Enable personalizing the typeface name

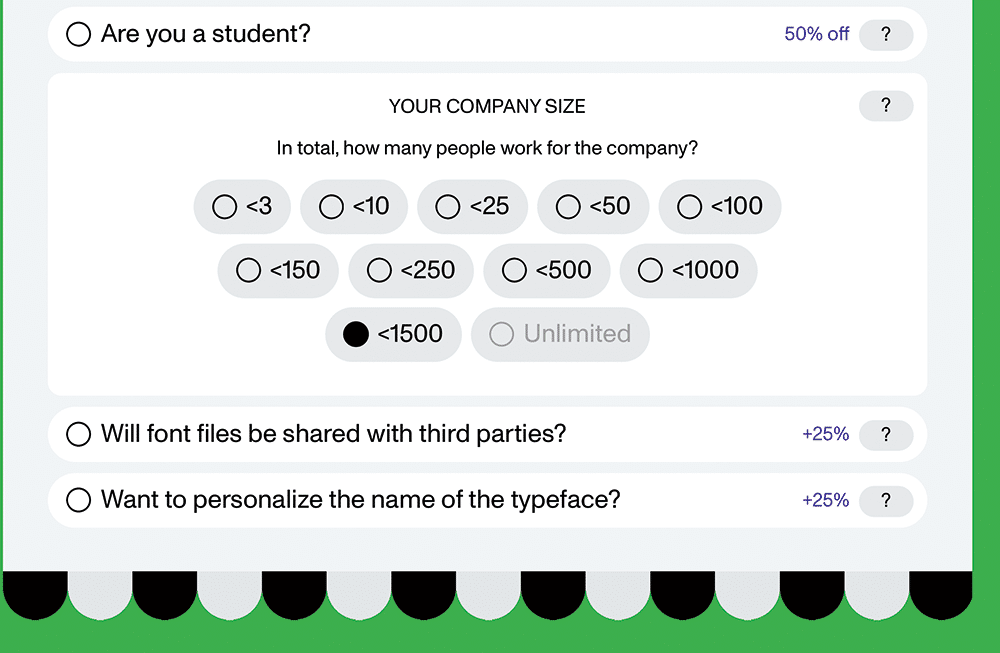click(79, 500)
